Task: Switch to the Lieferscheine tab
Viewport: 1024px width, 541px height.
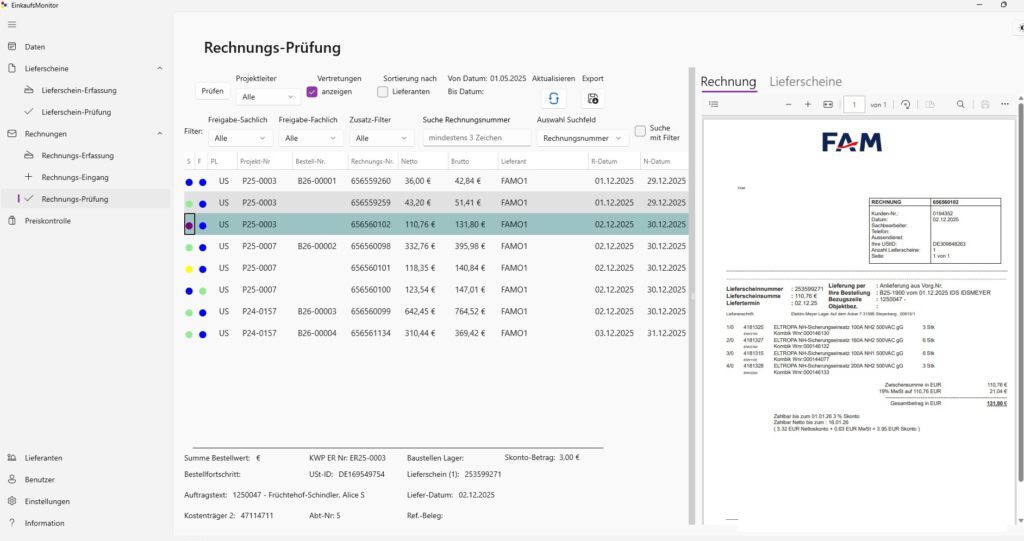Action: point(805,82)
